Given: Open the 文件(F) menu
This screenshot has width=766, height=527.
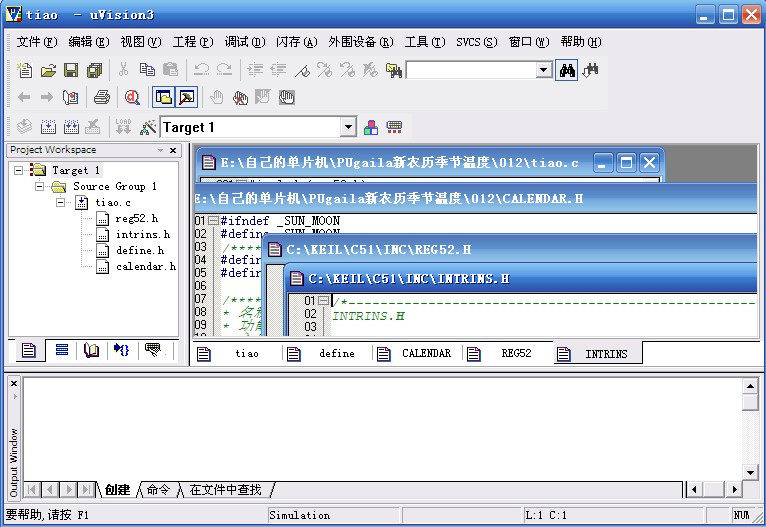Looking at the screenshot, I should (x=37, y=42).
